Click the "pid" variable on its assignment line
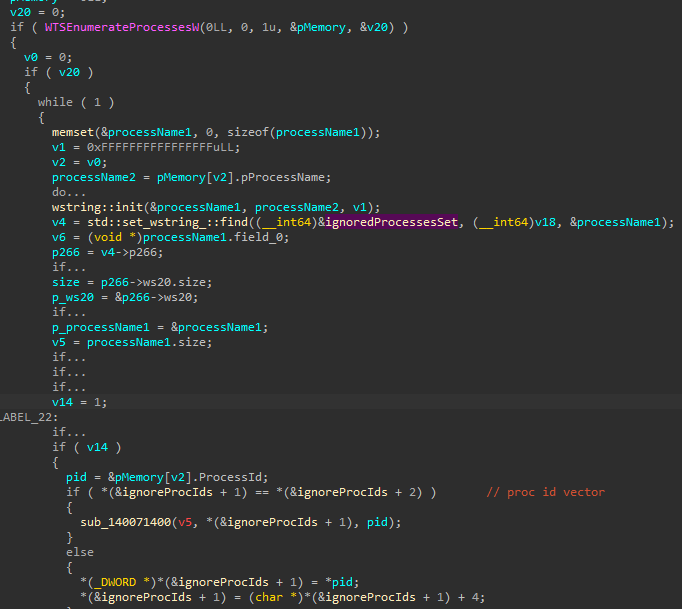Image resolution: width=682 pixels, height=609 pixels. (76, 477)
